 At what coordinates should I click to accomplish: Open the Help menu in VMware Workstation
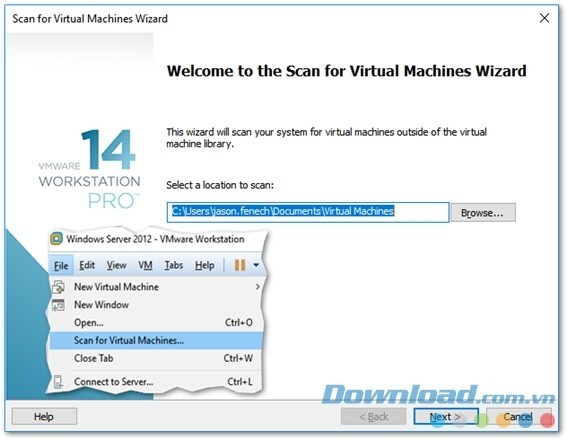pos(205,265)
